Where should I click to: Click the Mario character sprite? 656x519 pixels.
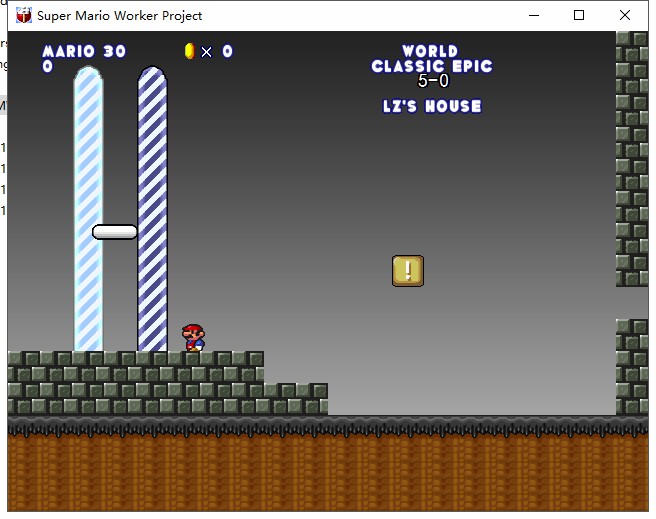[x=193, y=337]
